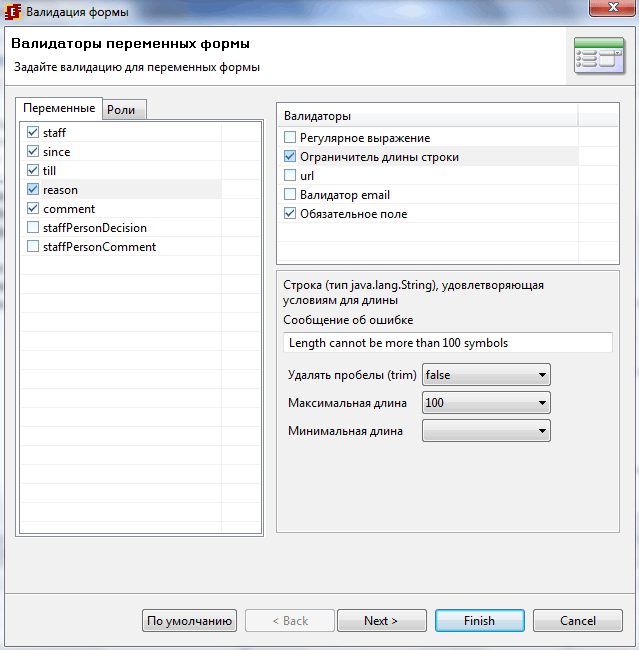639x650 pixels.
Task: Select the Переменные tab
Action: [x=59, y=109]
